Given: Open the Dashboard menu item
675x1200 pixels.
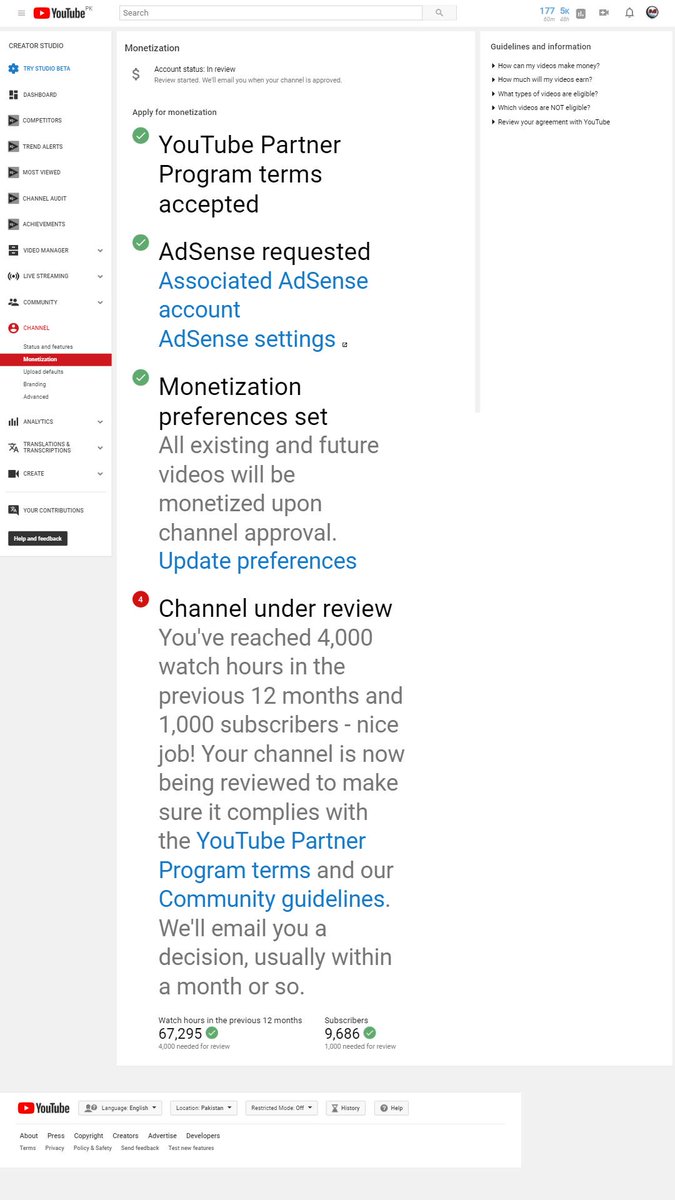Looking at the screenshot, I should (40, 94).
